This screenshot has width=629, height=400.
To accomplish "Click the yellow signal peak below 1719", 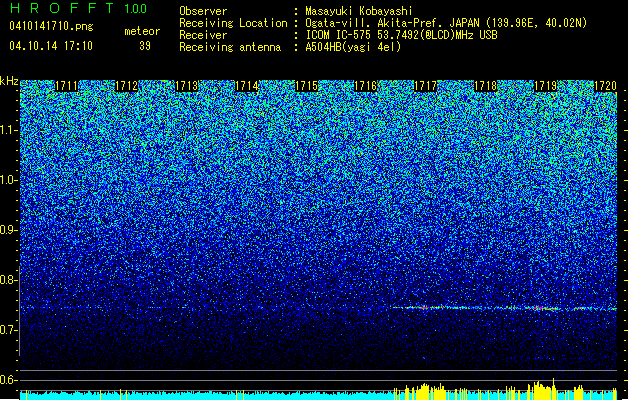I will point(542,389).
